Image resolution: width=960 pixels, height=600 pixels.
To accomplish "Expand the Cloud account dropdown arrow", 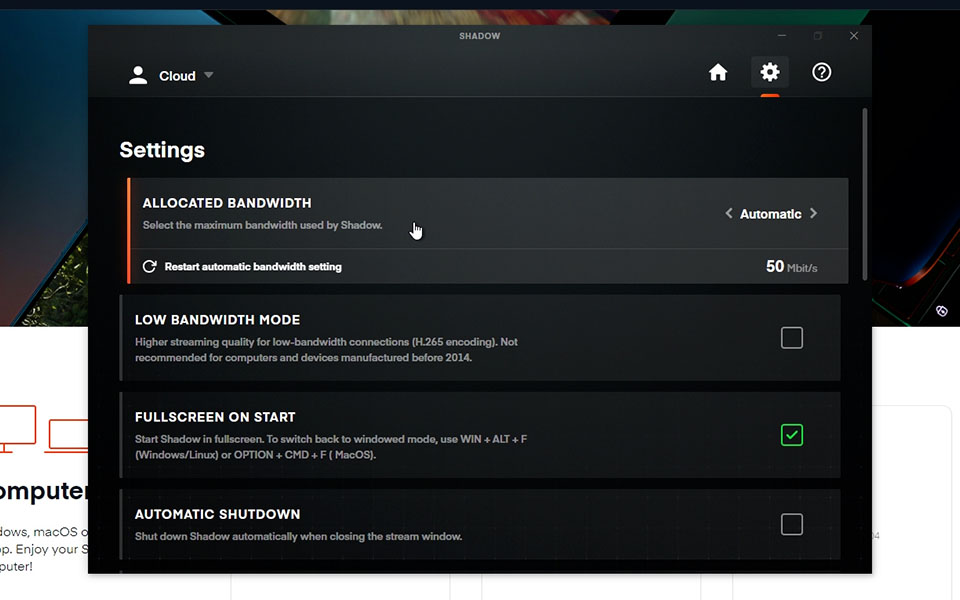I will pos(209,75).
